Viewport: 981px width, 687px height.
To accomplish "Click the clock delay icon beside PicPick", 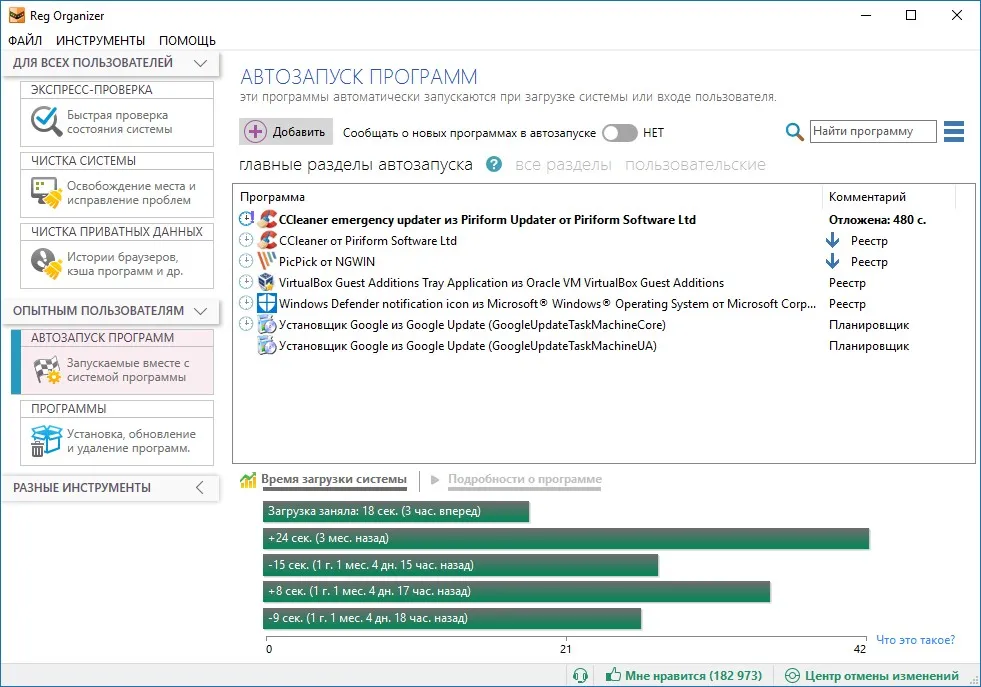I will coord(246,261).
